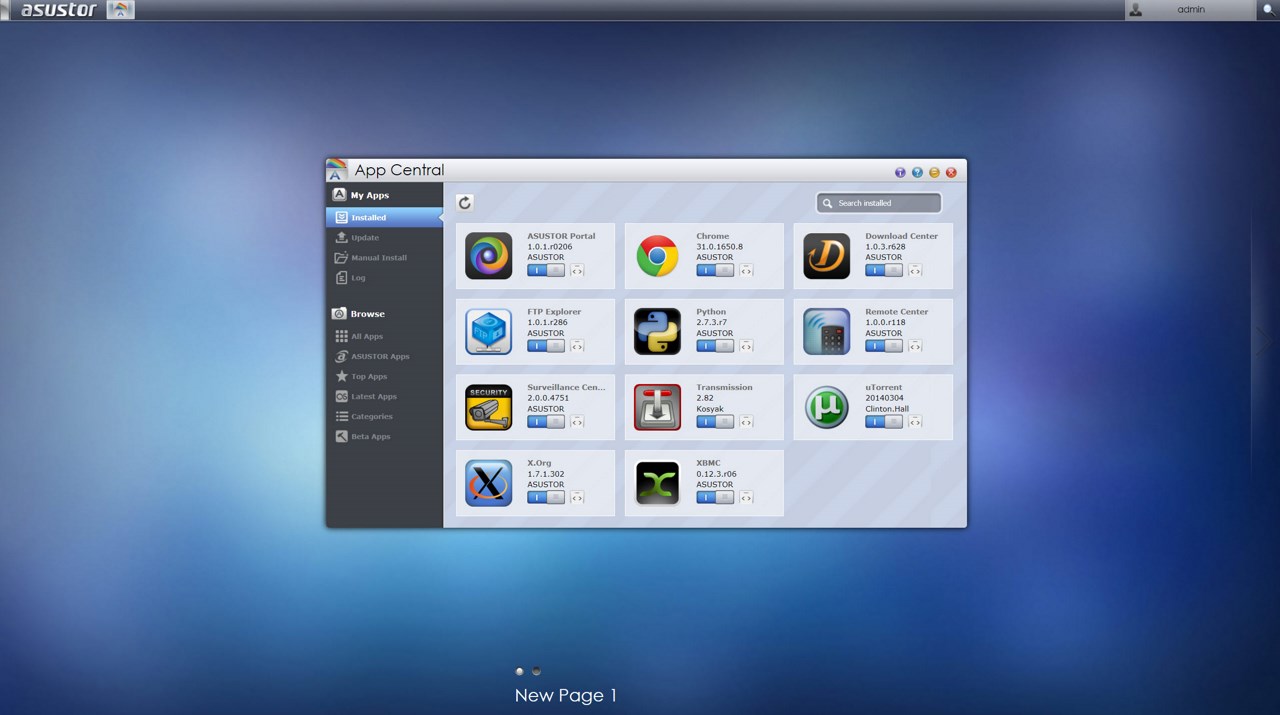
Task: Click the uTorrent version text 20140304
Action: (884, 398)
